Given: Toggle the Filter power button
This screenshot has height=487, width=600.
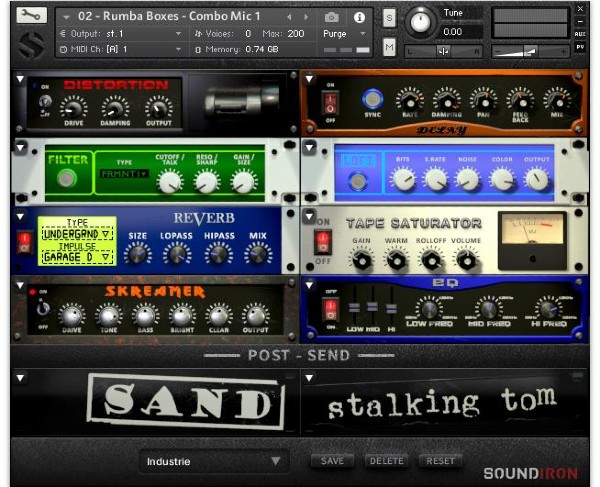Looking at the screenshot, I should 67,179.
